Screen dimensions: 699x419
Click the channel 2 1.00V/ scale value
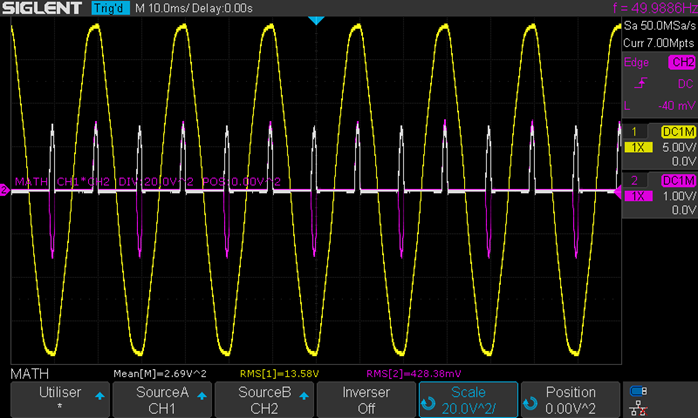point(679,196)
